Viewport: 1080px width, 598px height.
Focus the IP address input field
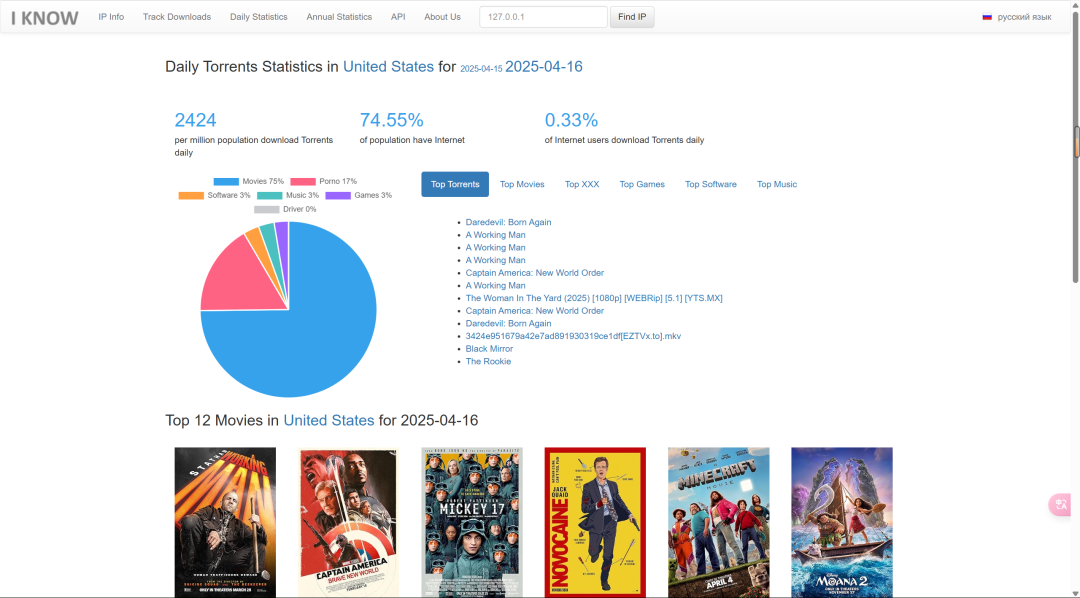coord(543,17)
